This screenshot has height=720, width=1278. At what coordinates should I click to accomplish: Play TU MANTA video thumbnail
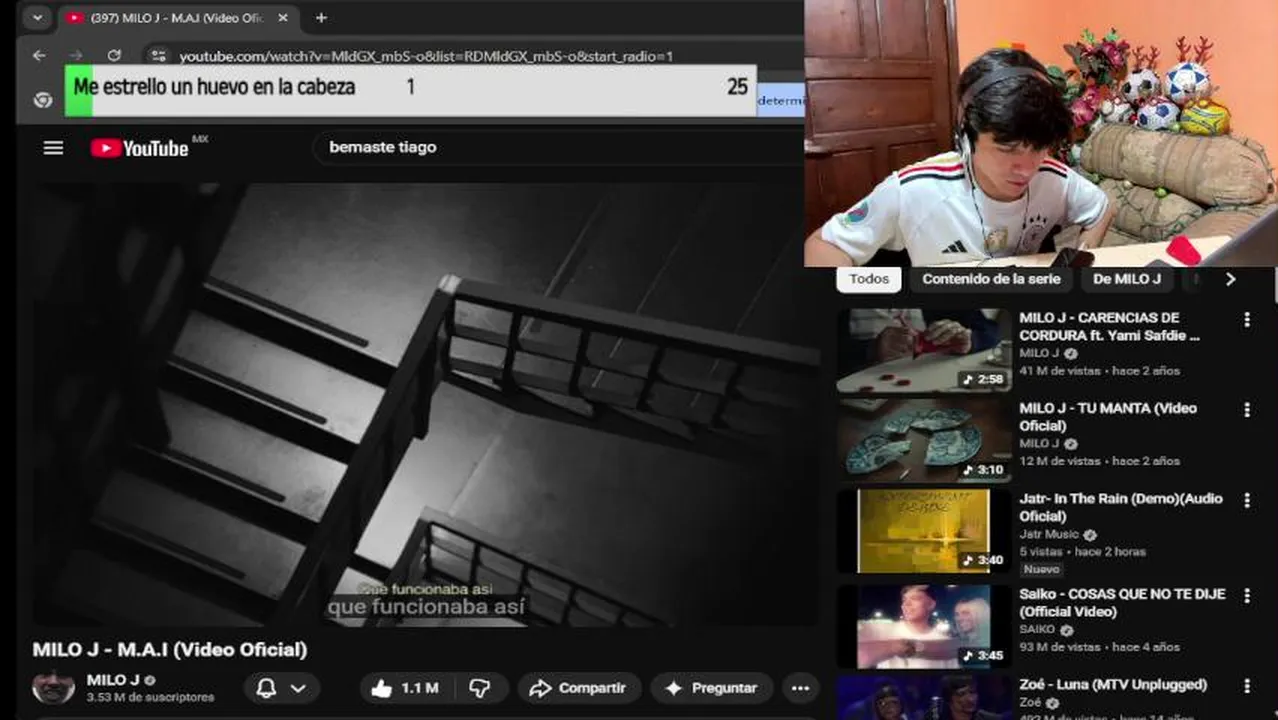(x=924, y=441)
